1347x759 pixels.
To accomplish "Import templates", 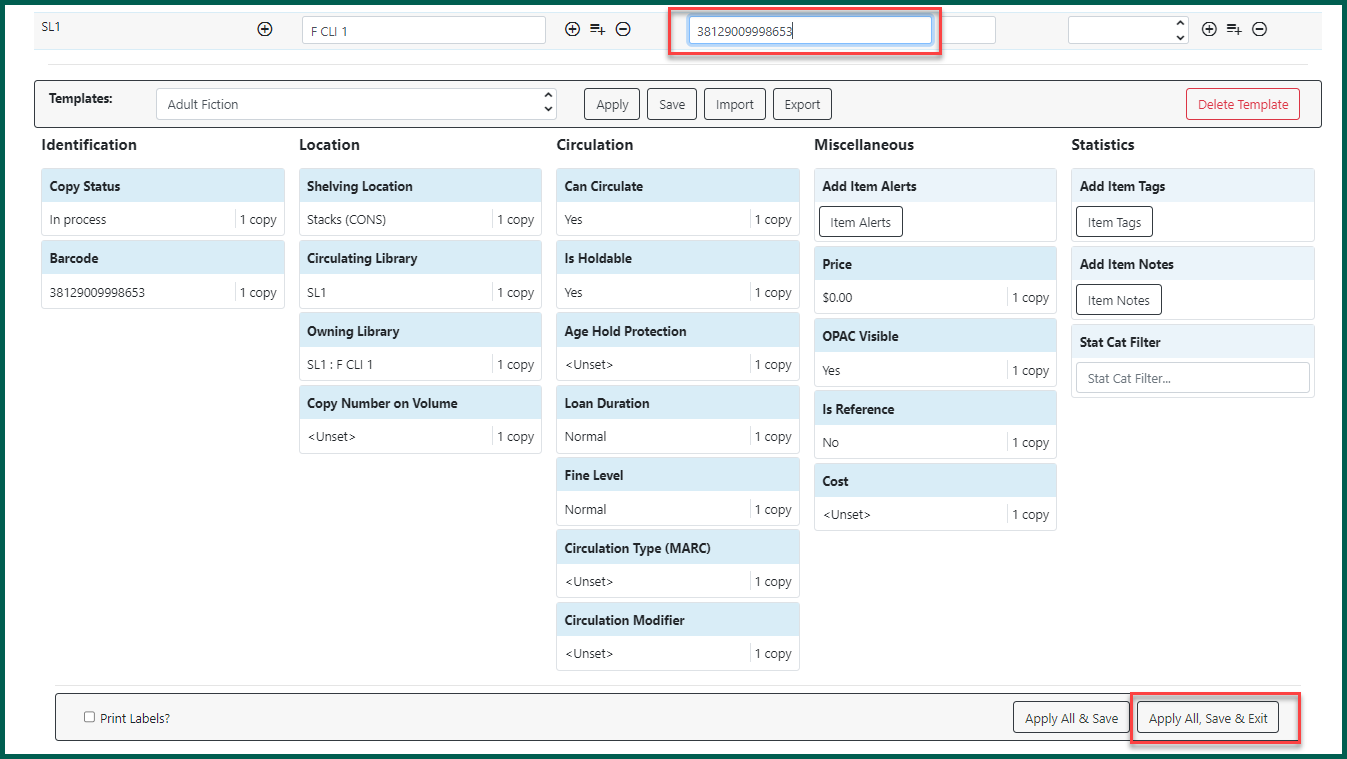I will pos(735,104).
